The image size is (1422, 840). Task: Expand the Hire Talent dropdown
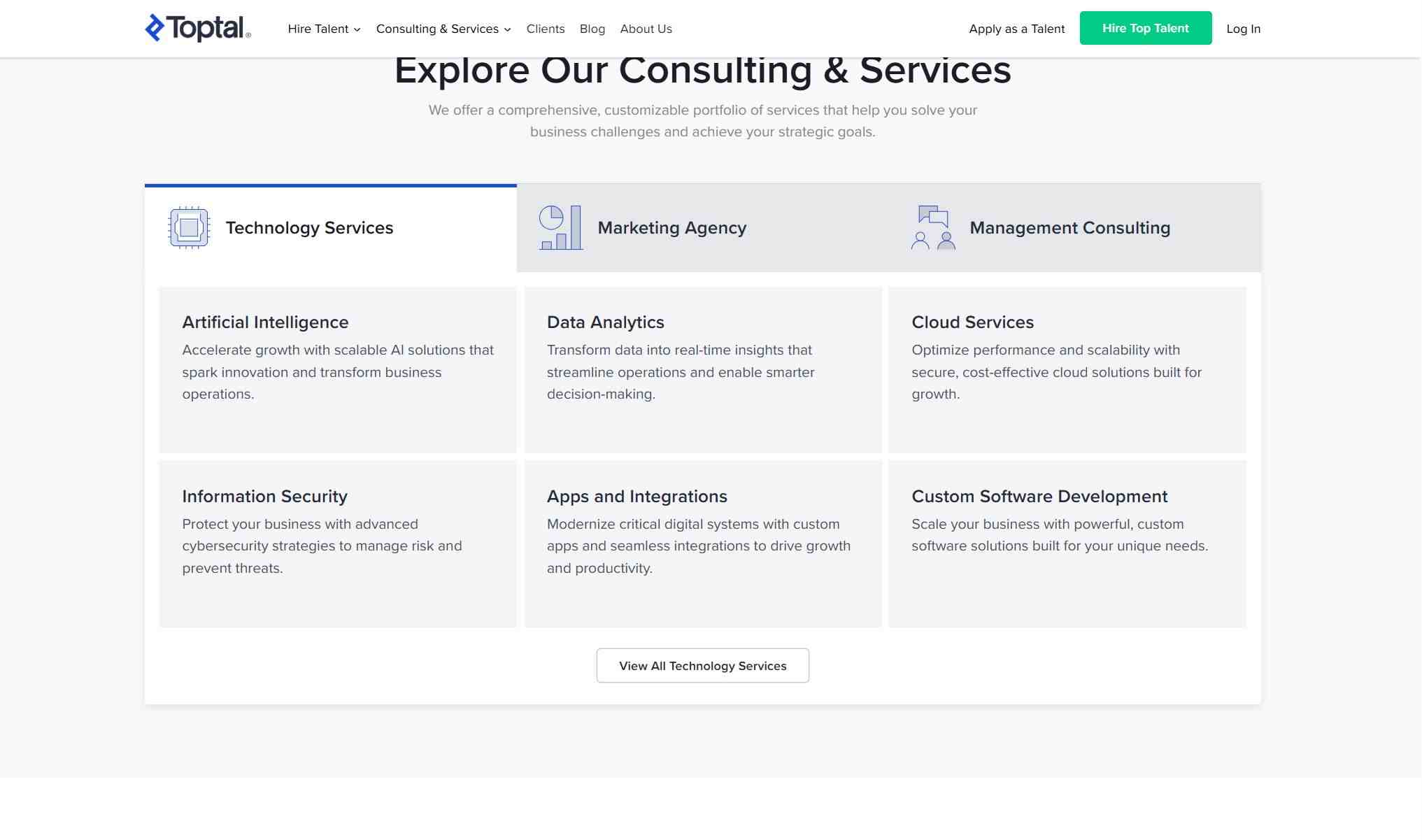tap(324, 29)
